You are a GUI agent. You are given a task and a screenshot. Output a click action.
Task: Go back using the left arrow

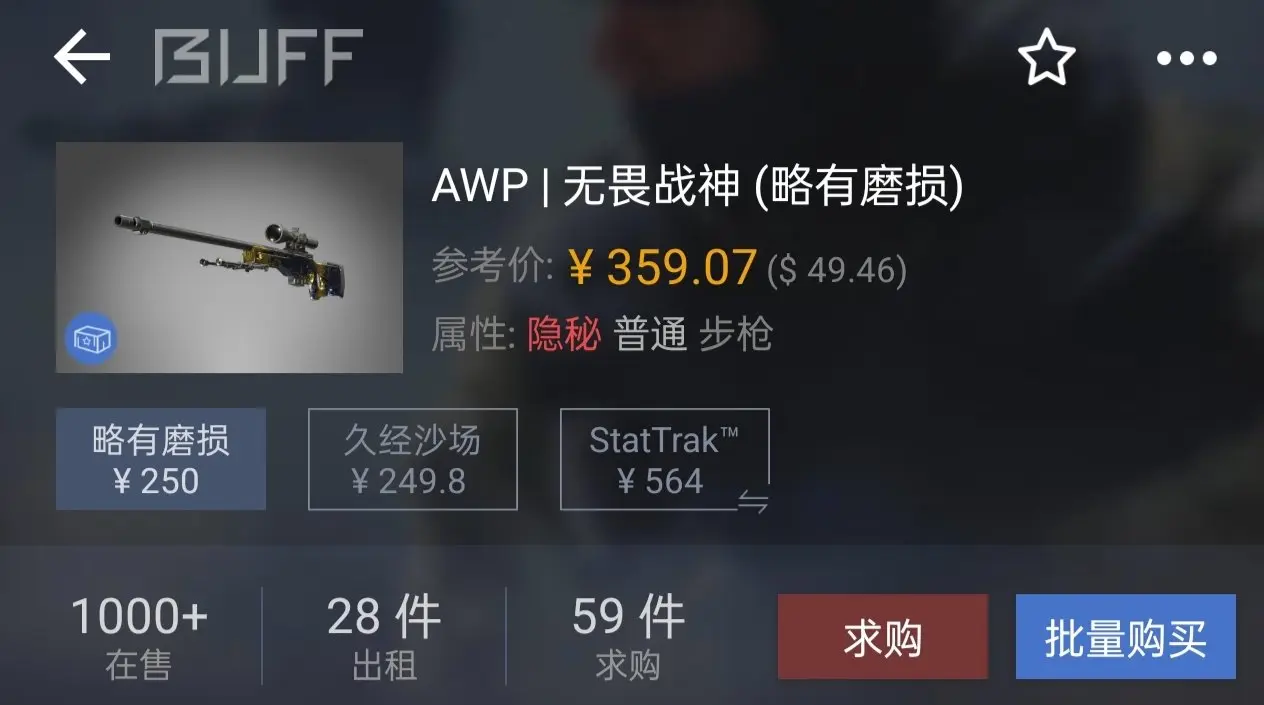pos(82,57)
